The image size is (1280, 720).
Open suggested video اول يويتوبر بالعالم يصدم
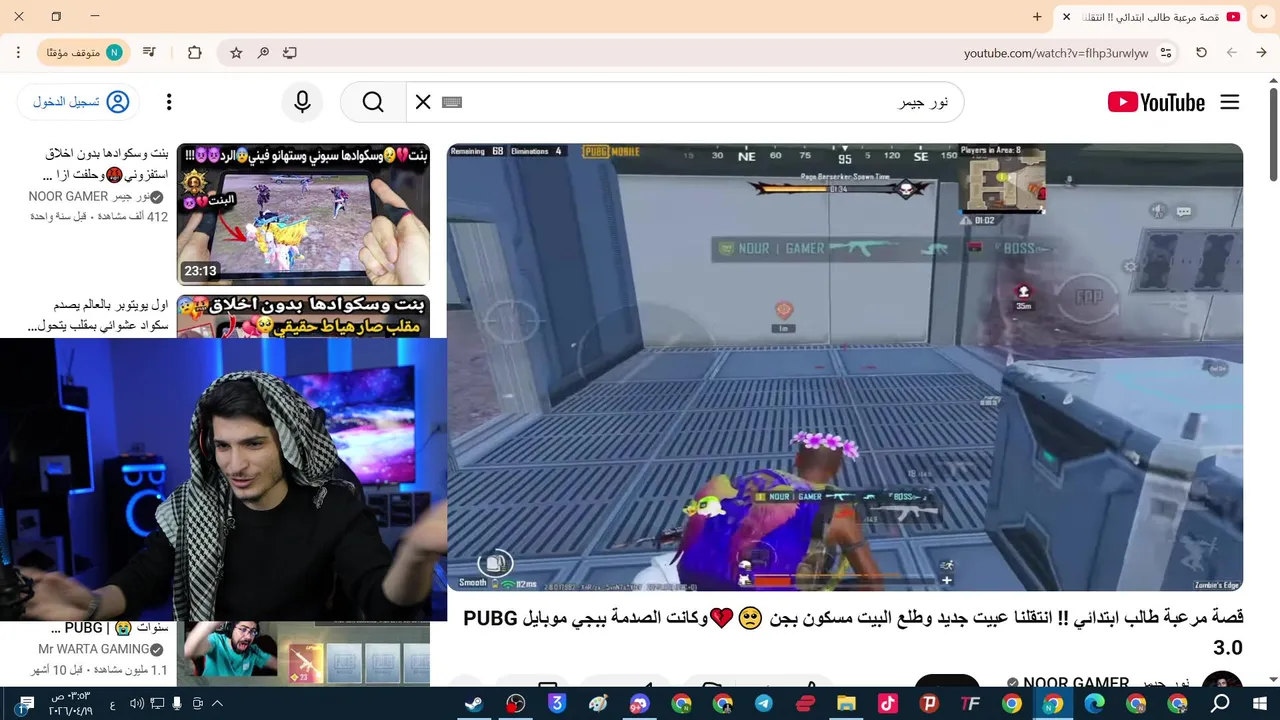coord(98,315)
